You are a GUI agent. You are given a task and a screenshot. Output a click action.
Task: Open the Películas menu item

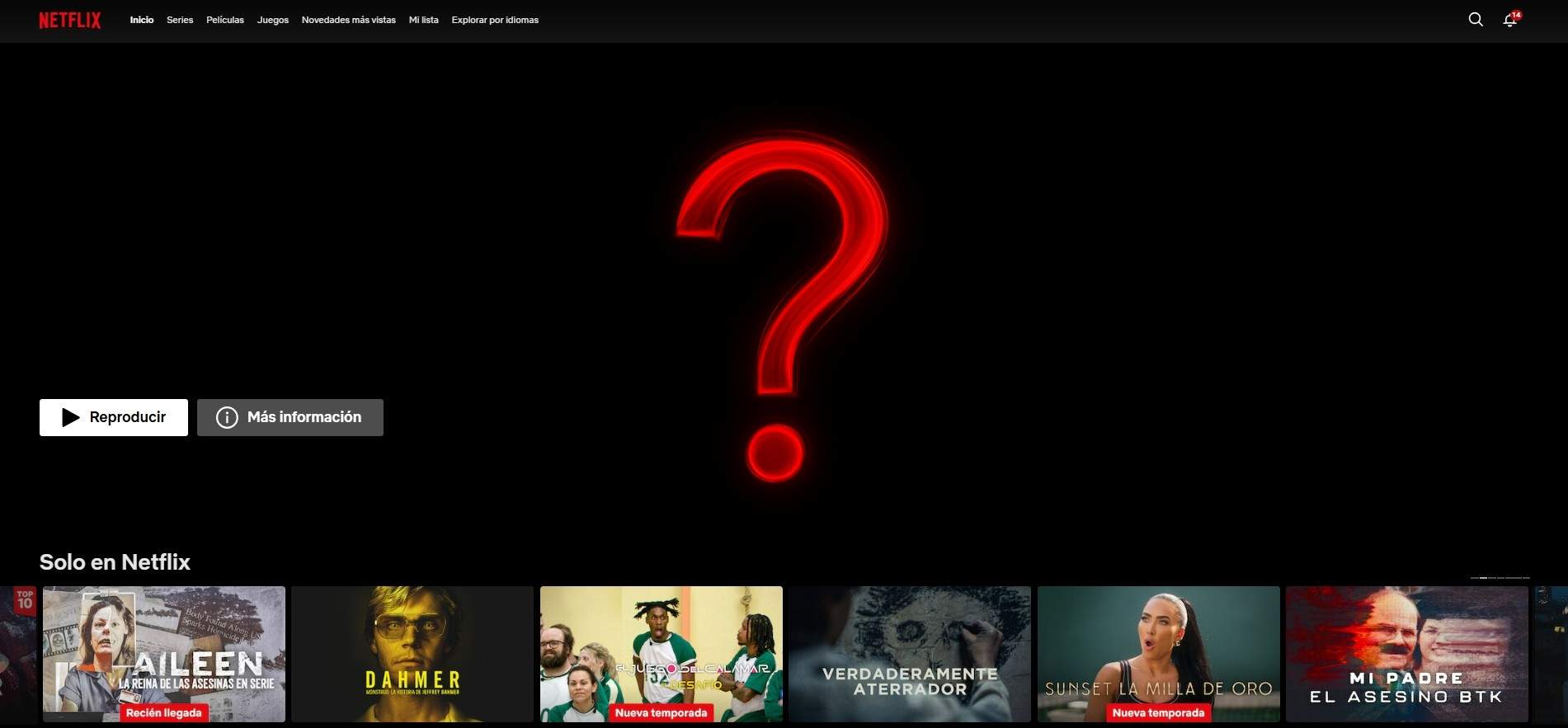(225, 20)
